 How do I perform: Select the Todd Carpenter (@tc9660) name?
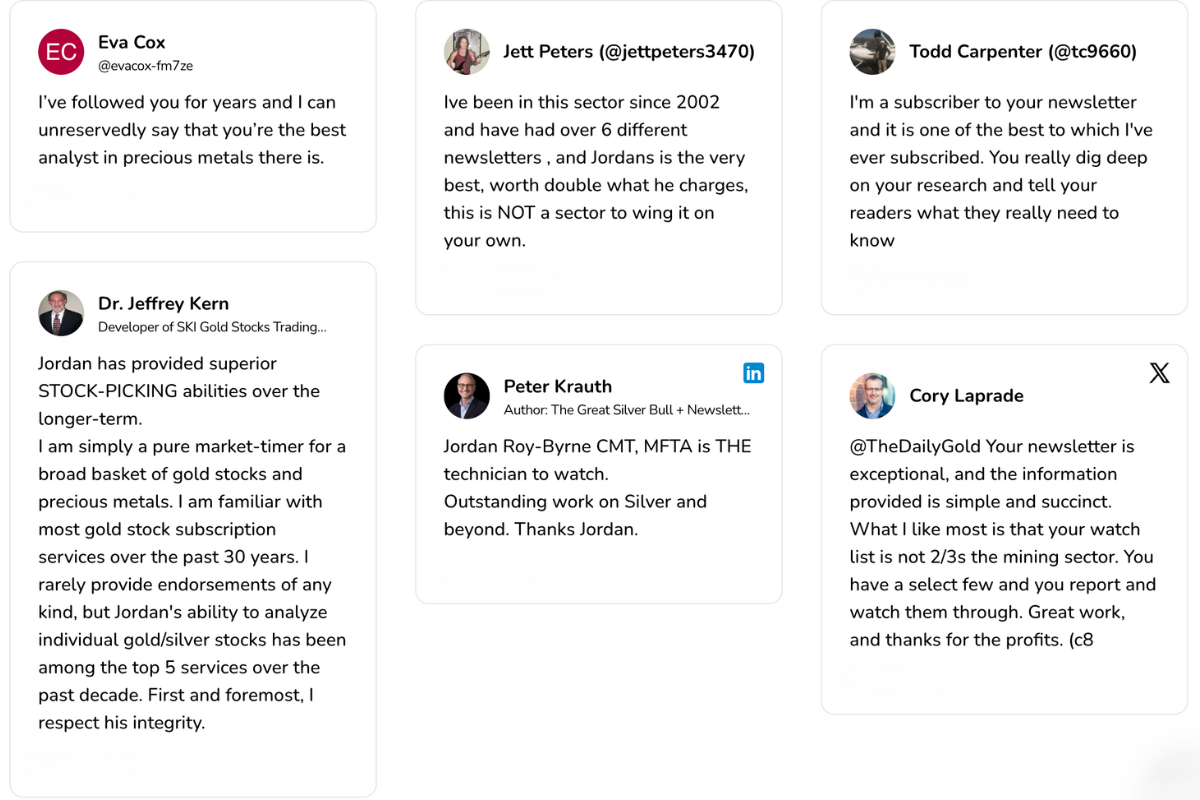[x=1023, y=52]
